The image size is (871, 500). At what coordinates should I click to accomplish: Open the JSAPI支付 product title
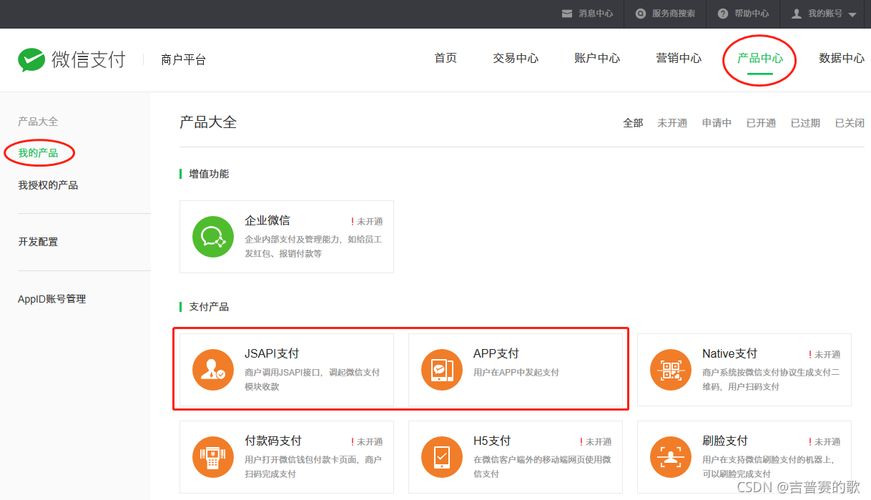(272, 353)
